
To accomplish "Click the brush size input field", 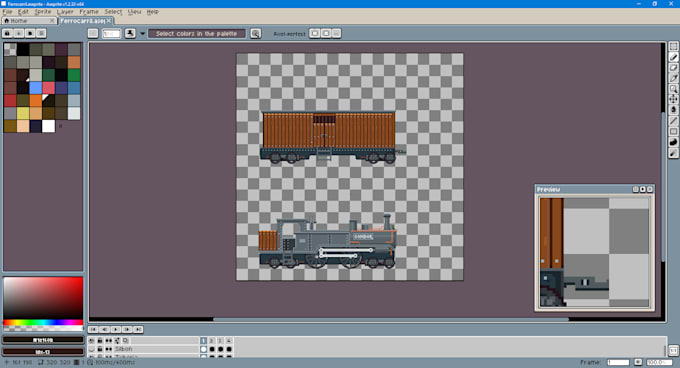I will click(x=111, y=33).
